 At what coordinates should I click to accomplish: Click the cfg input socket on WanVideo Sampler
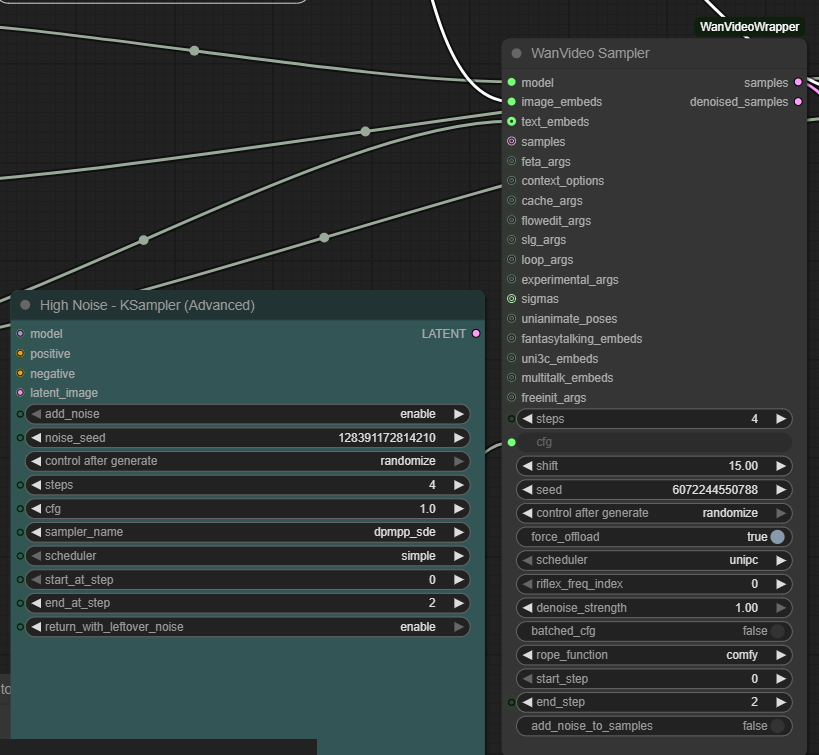pyautogui.click(x=511, y=442)
